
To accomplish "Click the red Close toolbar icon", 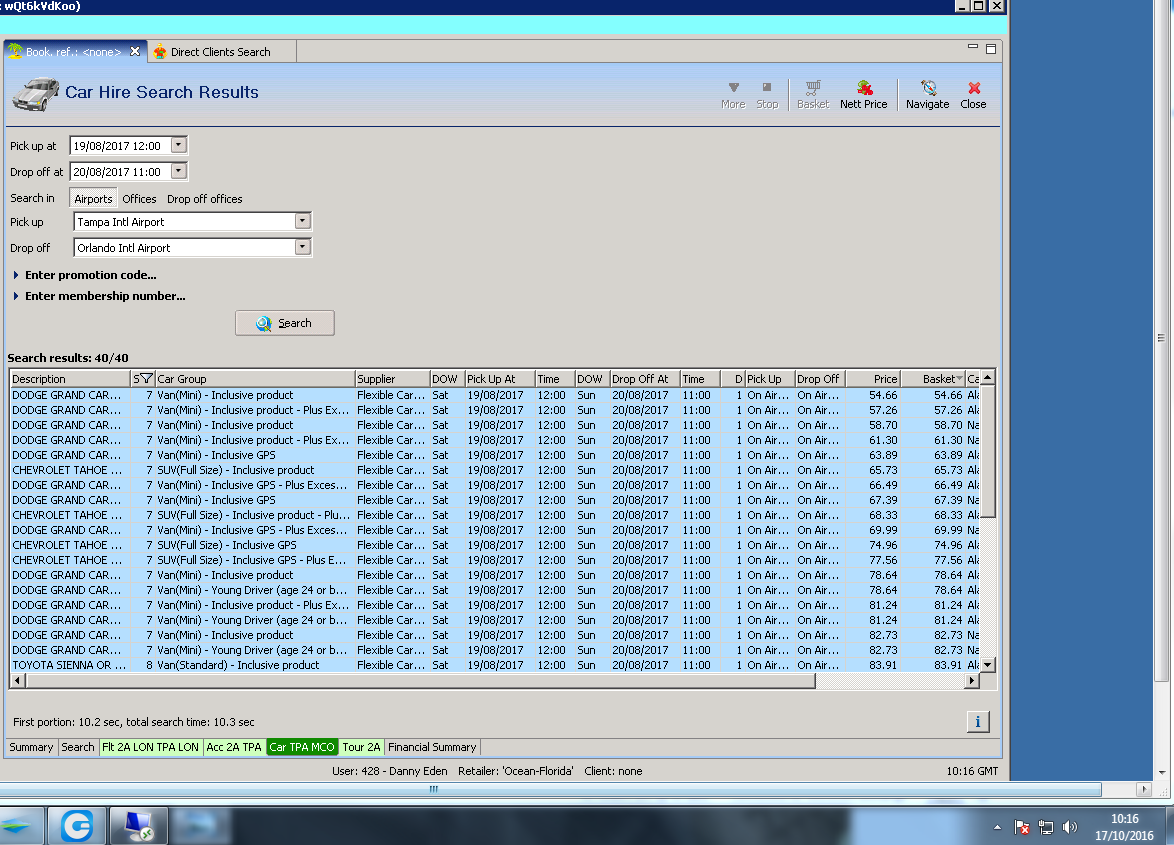I will pyautogui.click(x=973, y=95).
